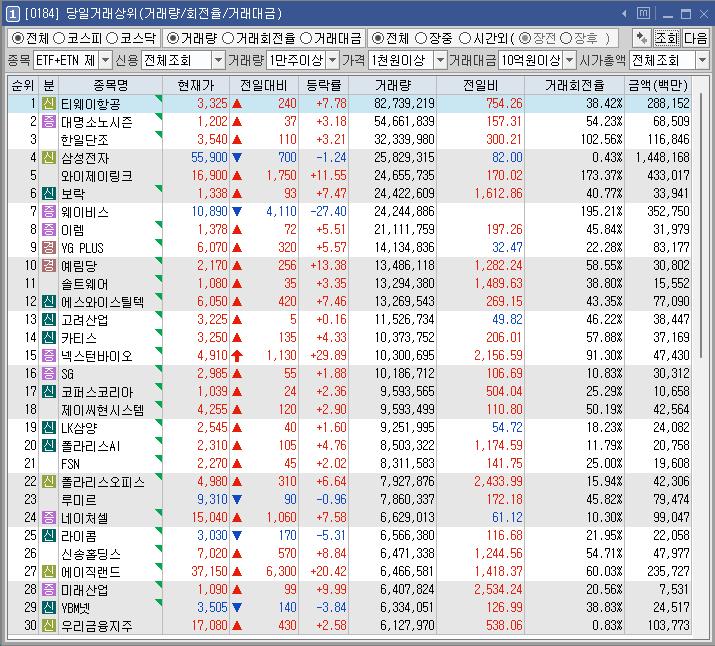Open the 종목 ETF+ETN dropdown
Screen dimensions: 715x646
(x=105, y=60)
